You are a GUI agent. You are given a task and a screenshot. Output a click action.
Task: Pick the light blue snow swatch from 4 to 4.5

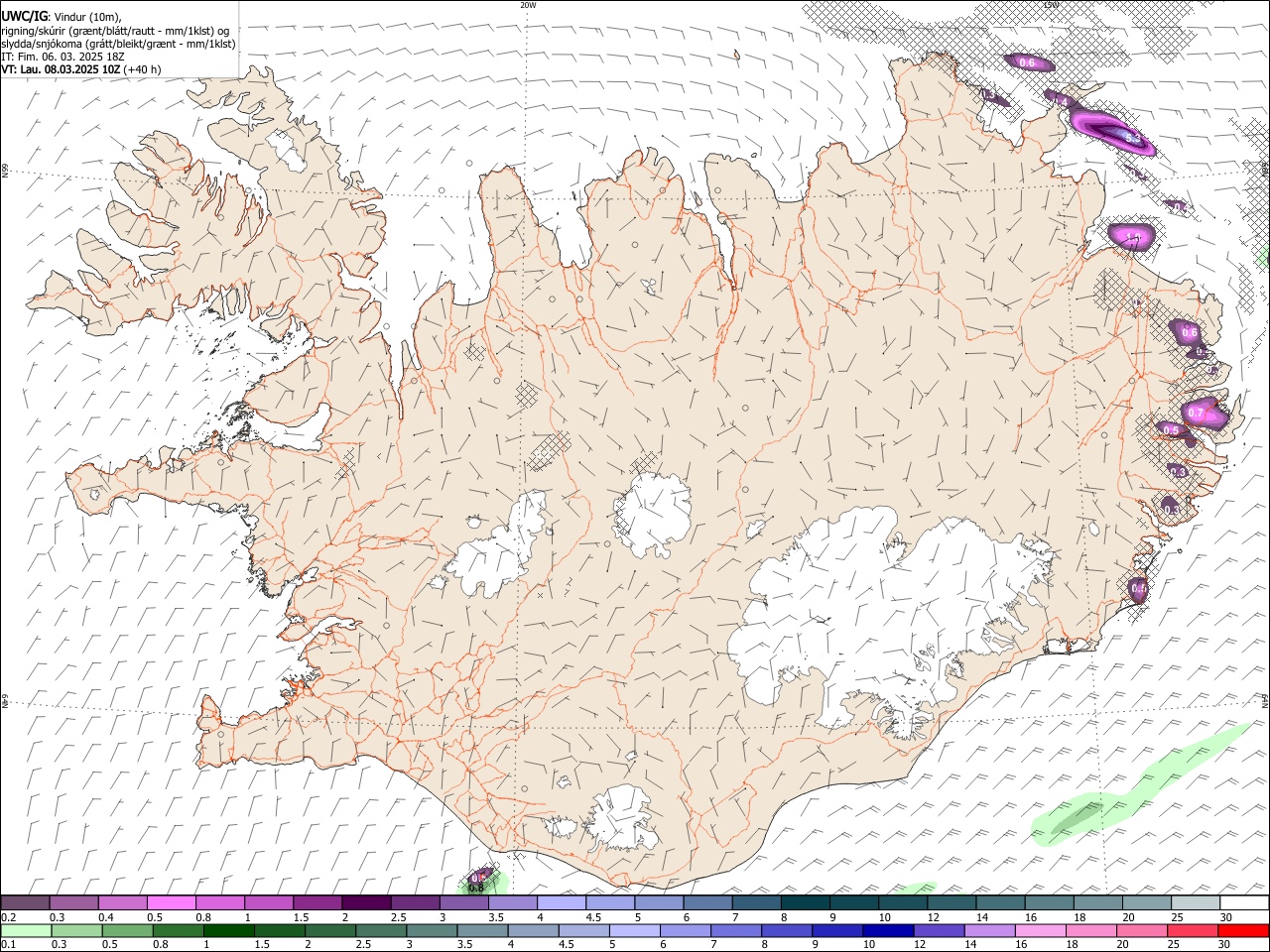[561, 903]
